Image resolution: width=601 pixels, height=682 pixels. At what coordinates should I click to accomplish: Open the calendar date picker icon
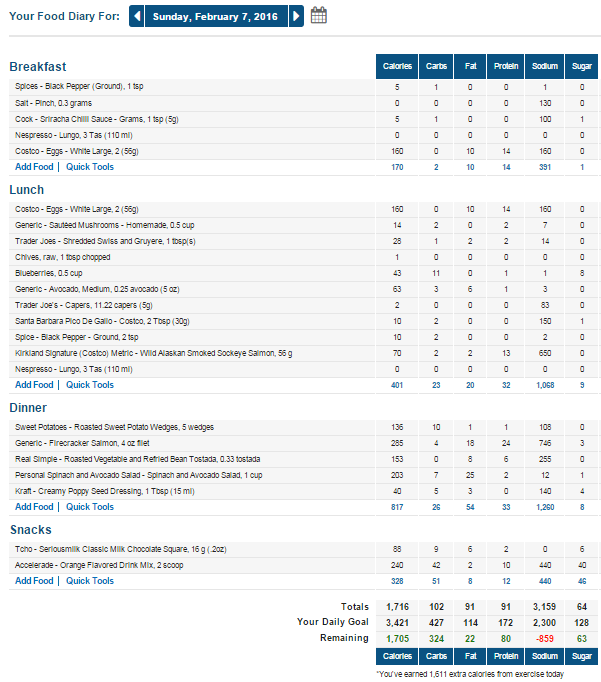point(319,16)
